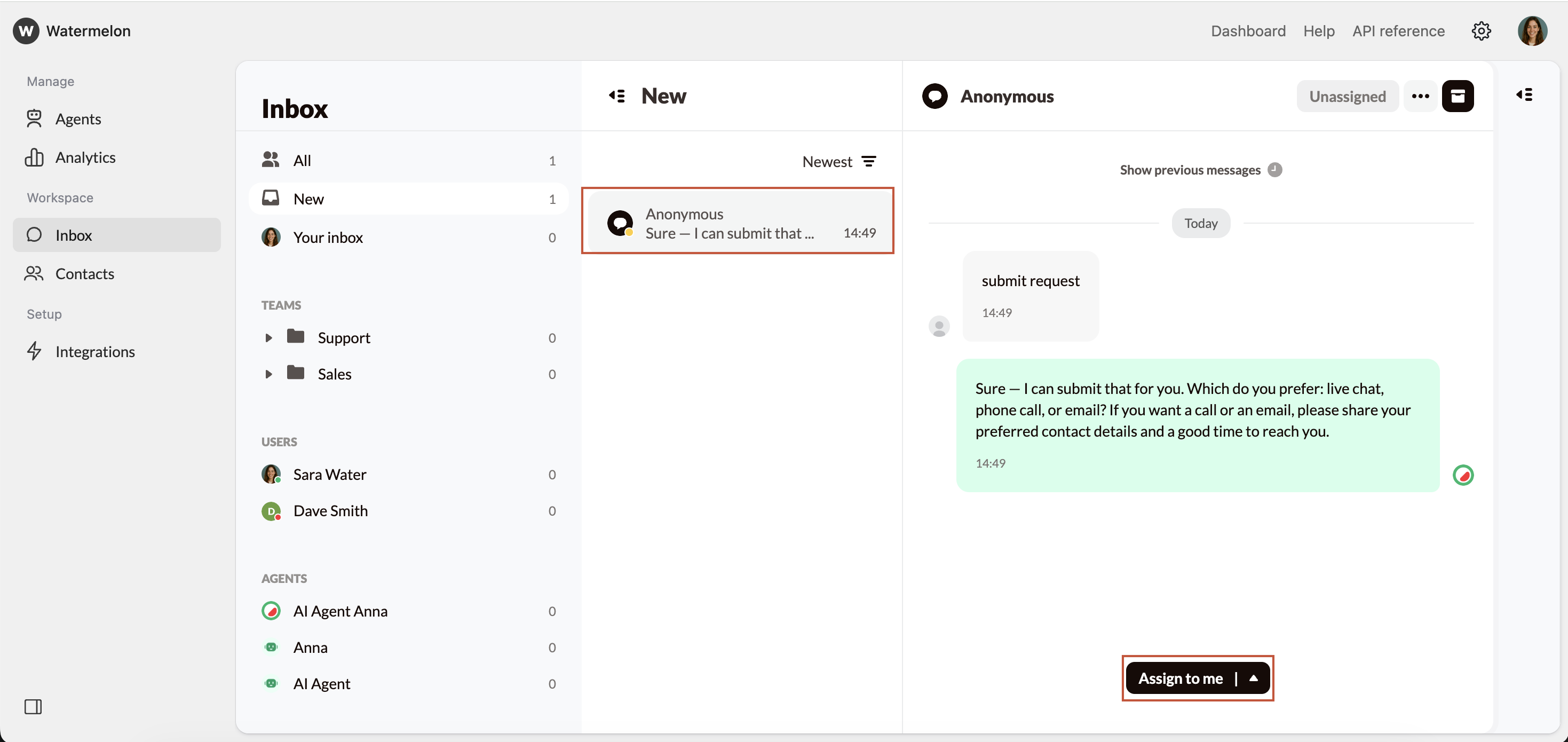Toggle the sidebar collapse control at bottom left
1568x742 pixels.
click(x=34, y=707)
